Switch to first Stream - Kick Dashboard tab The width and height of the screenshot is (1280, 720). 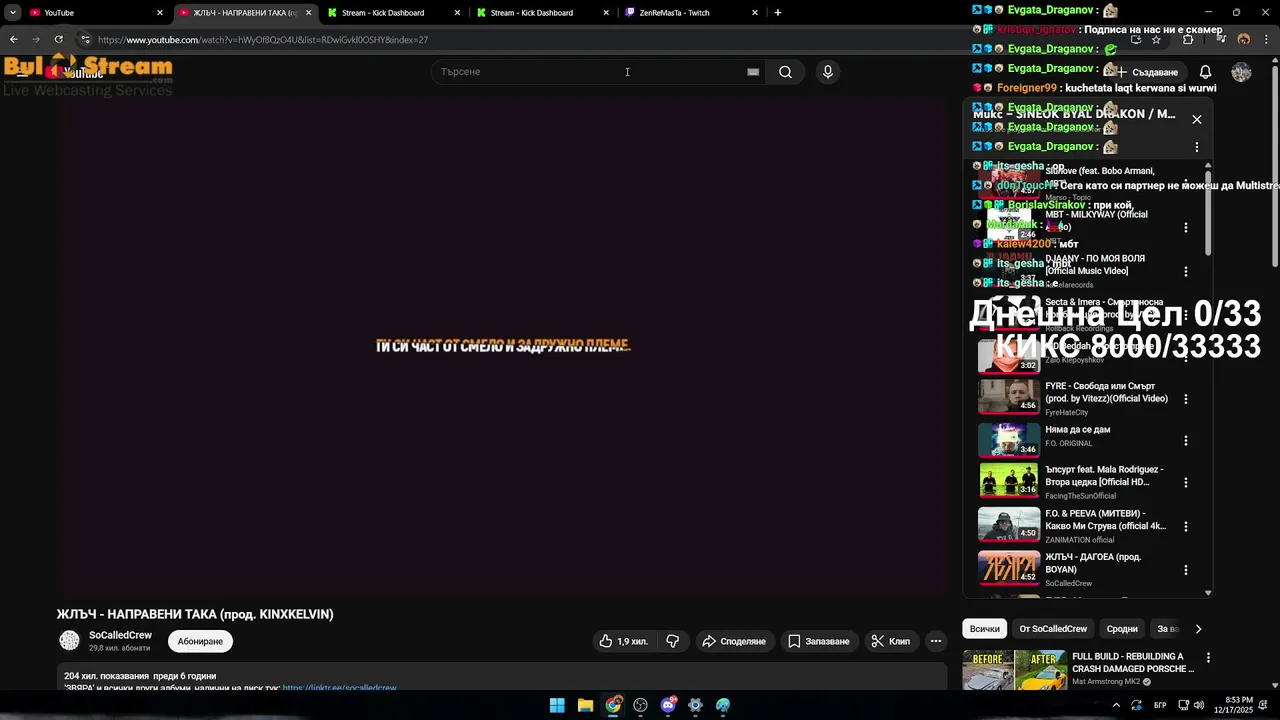(x=392, y=13)
